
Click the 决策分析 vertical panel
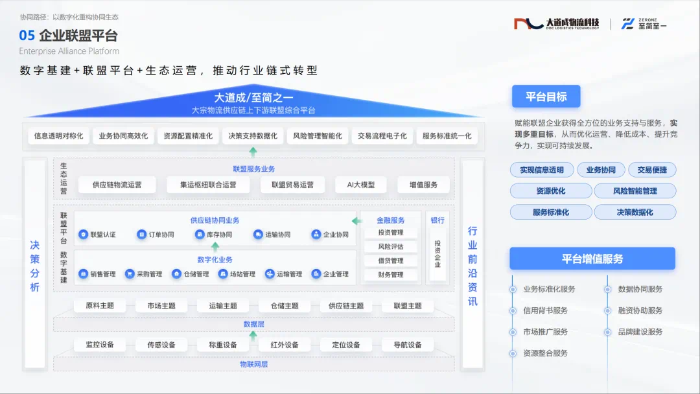coord(35,264)
